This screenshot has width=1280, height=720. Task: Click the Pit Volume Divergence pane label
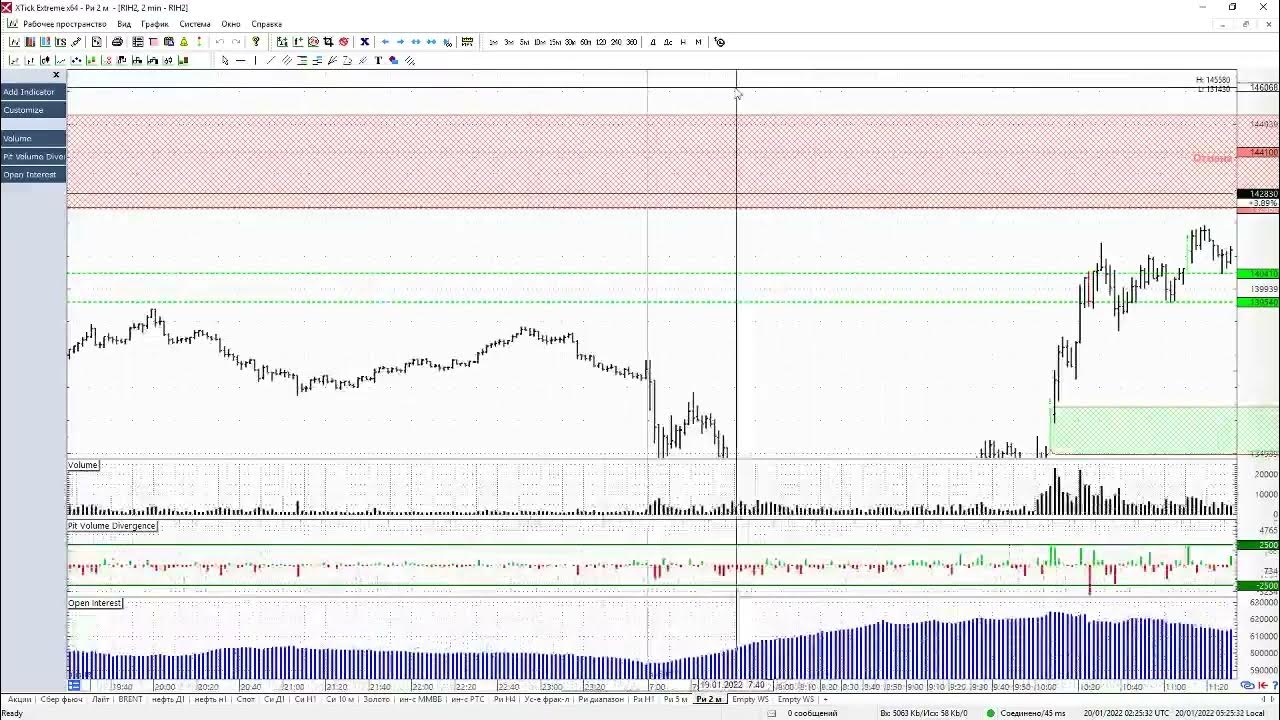[112, 526]
